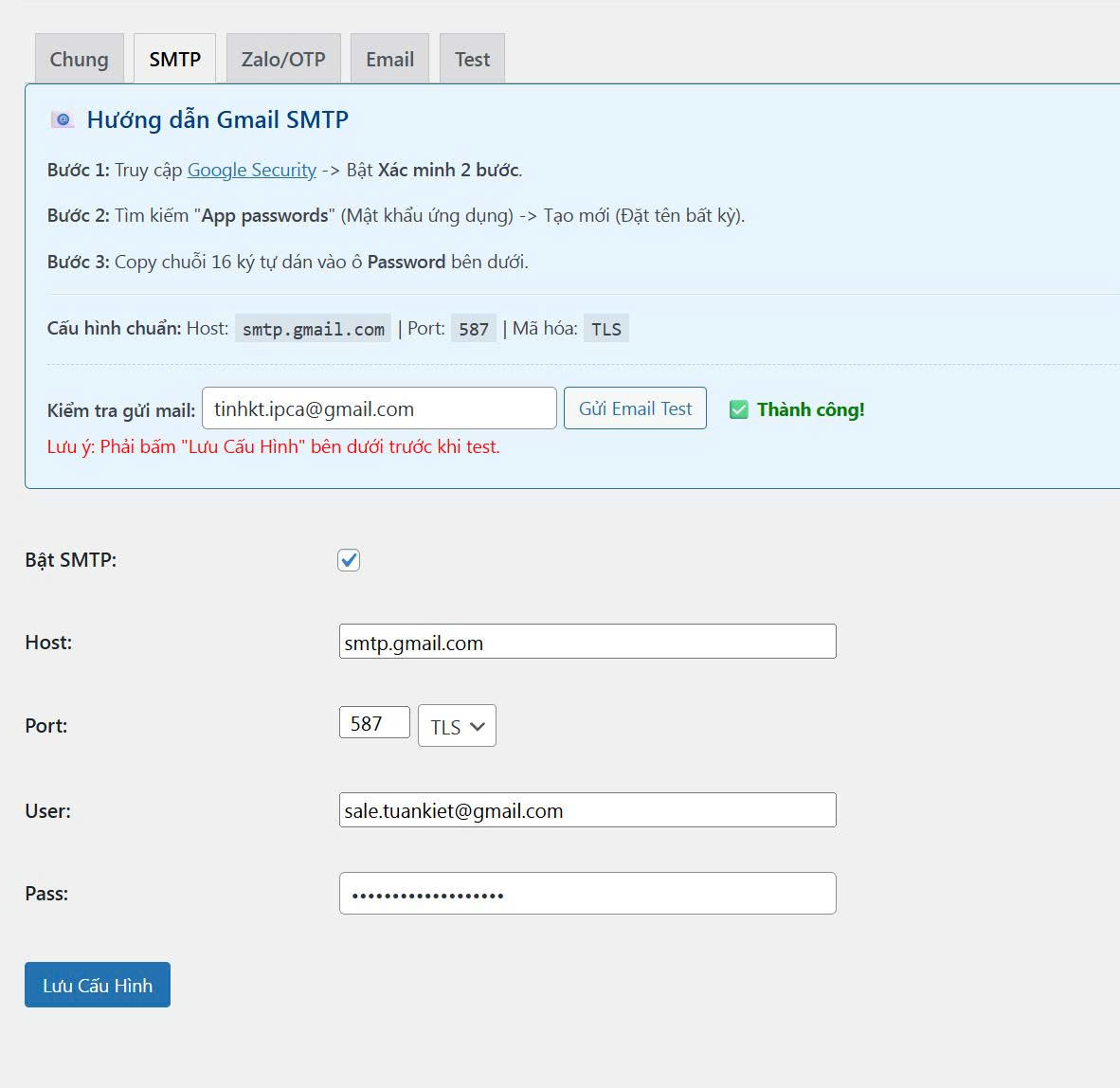Follow the Google Security link
The image size is (1120, 1088).
point(251,170)
